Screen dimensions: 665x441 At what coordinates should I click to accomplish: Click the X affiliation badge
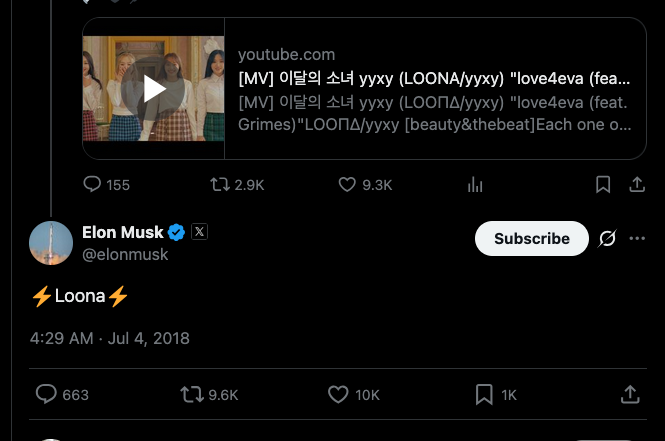(199, 232)
